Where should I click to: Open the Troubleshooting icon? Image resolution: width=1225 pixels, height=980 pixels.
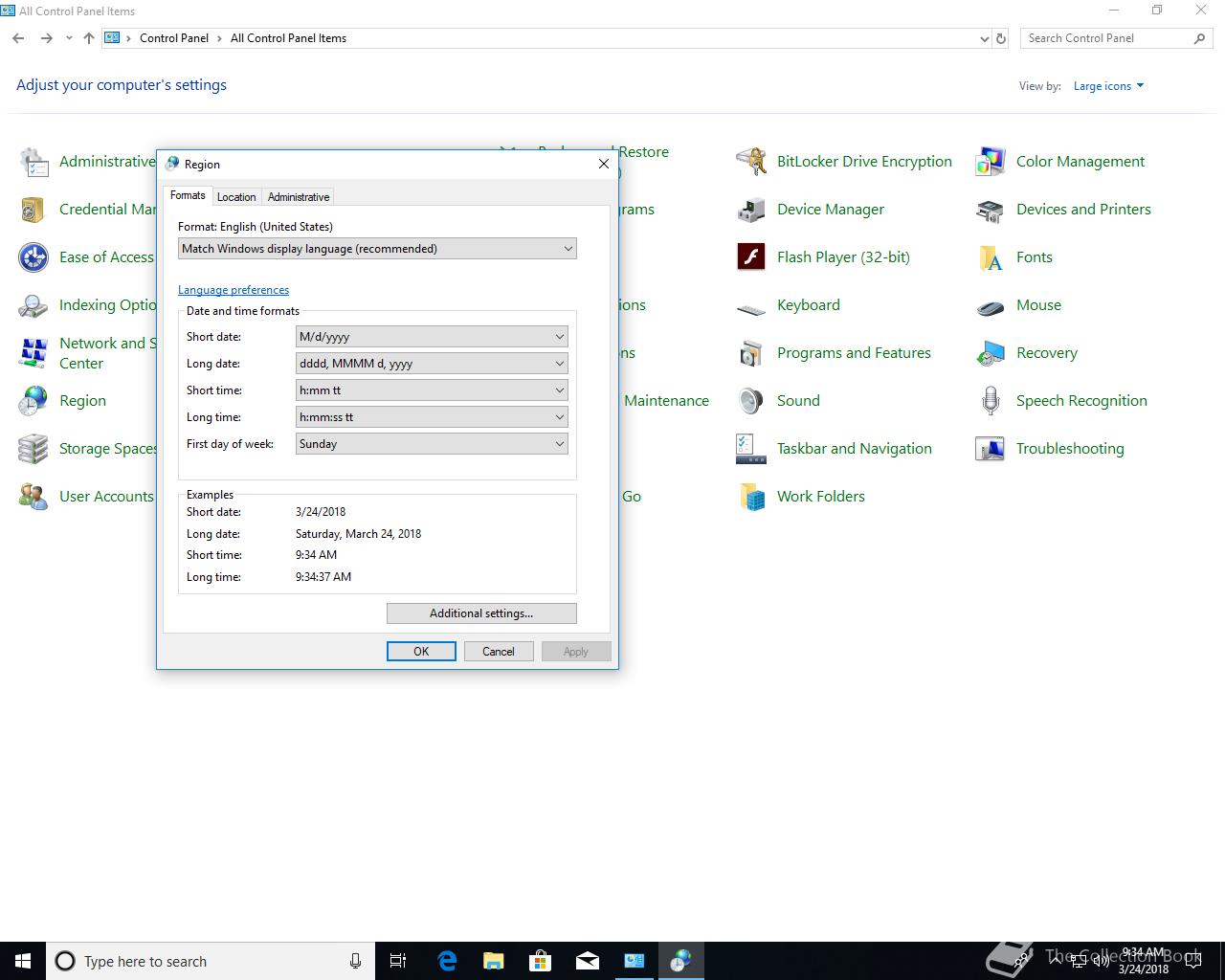pos(991,449)
